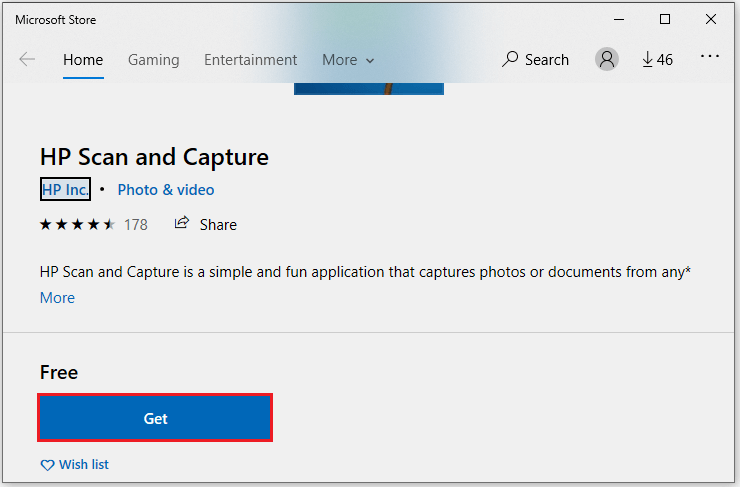The height and width of the screenshot is (487, 740).
Task: Open Search in the Store
Action: click(x=535, y=59)
